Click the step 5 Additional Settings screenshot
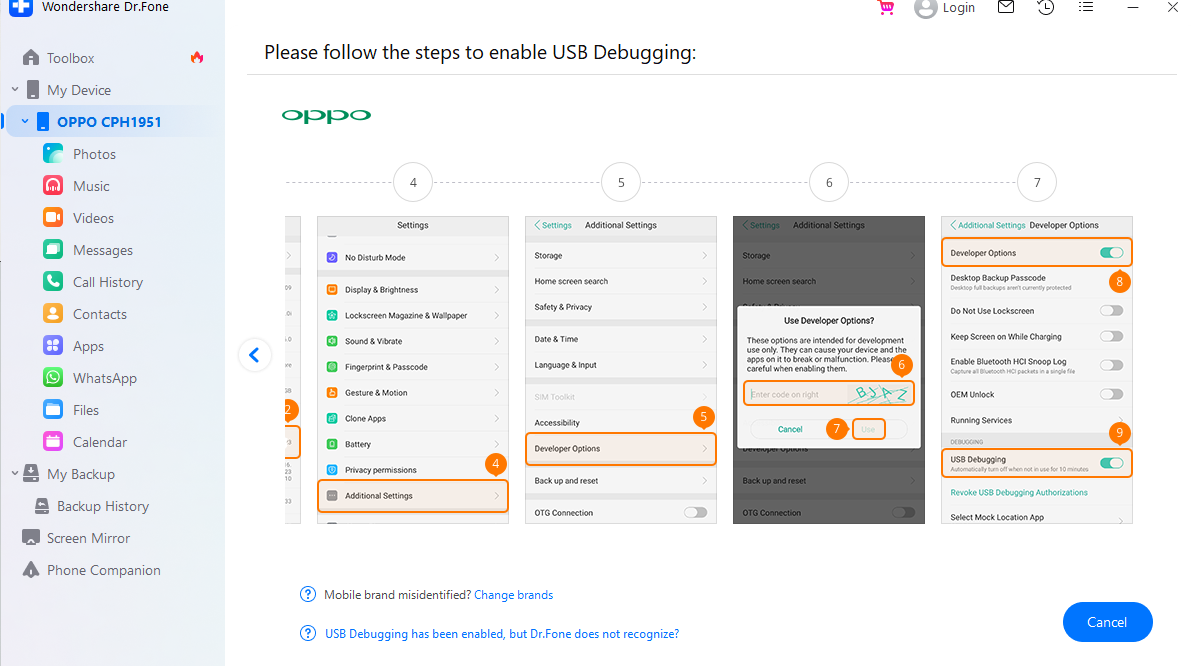1192x666 pixels. pos(620,370)
